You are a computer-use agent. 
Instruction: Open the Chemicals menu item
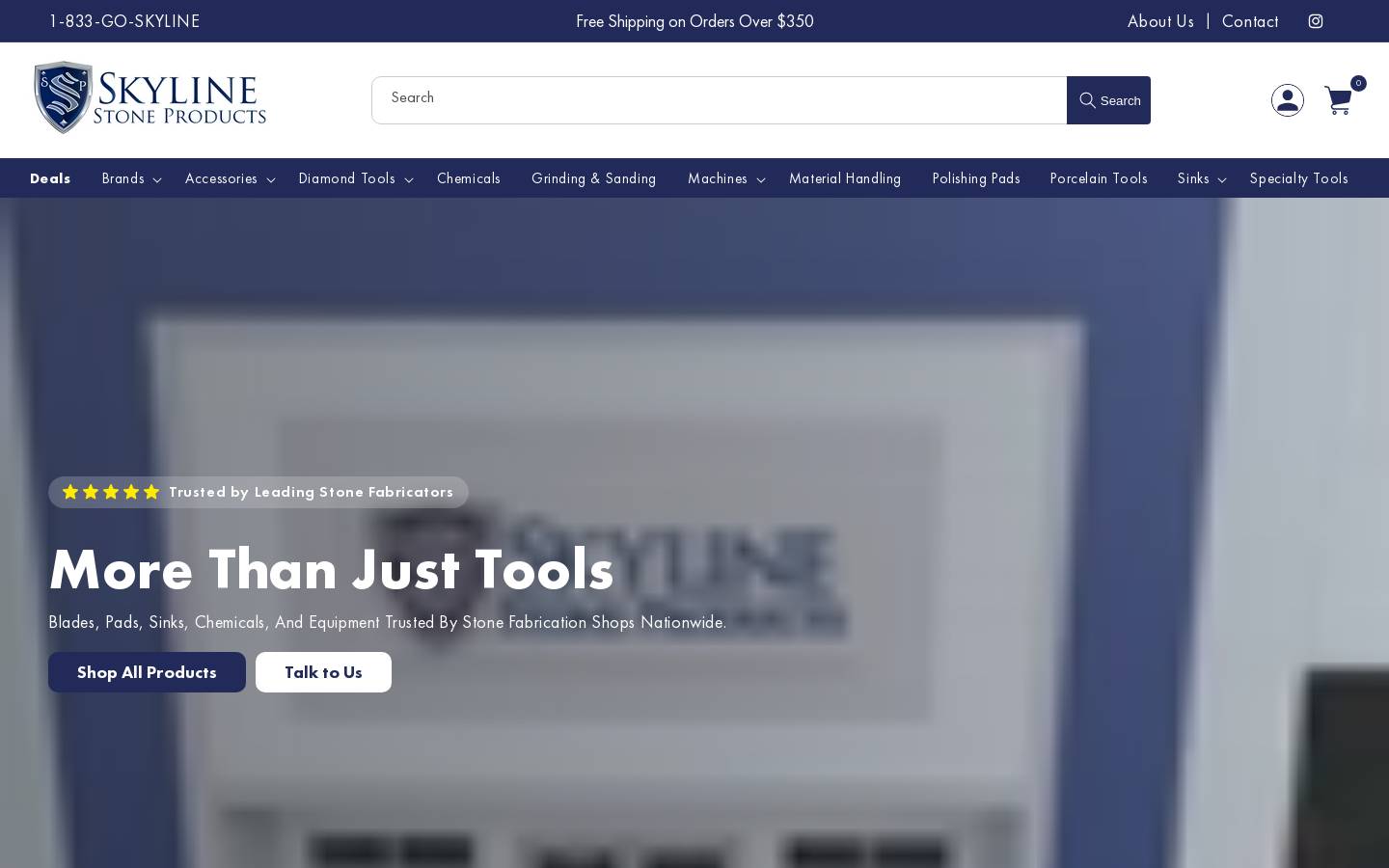tap(469, 178)
